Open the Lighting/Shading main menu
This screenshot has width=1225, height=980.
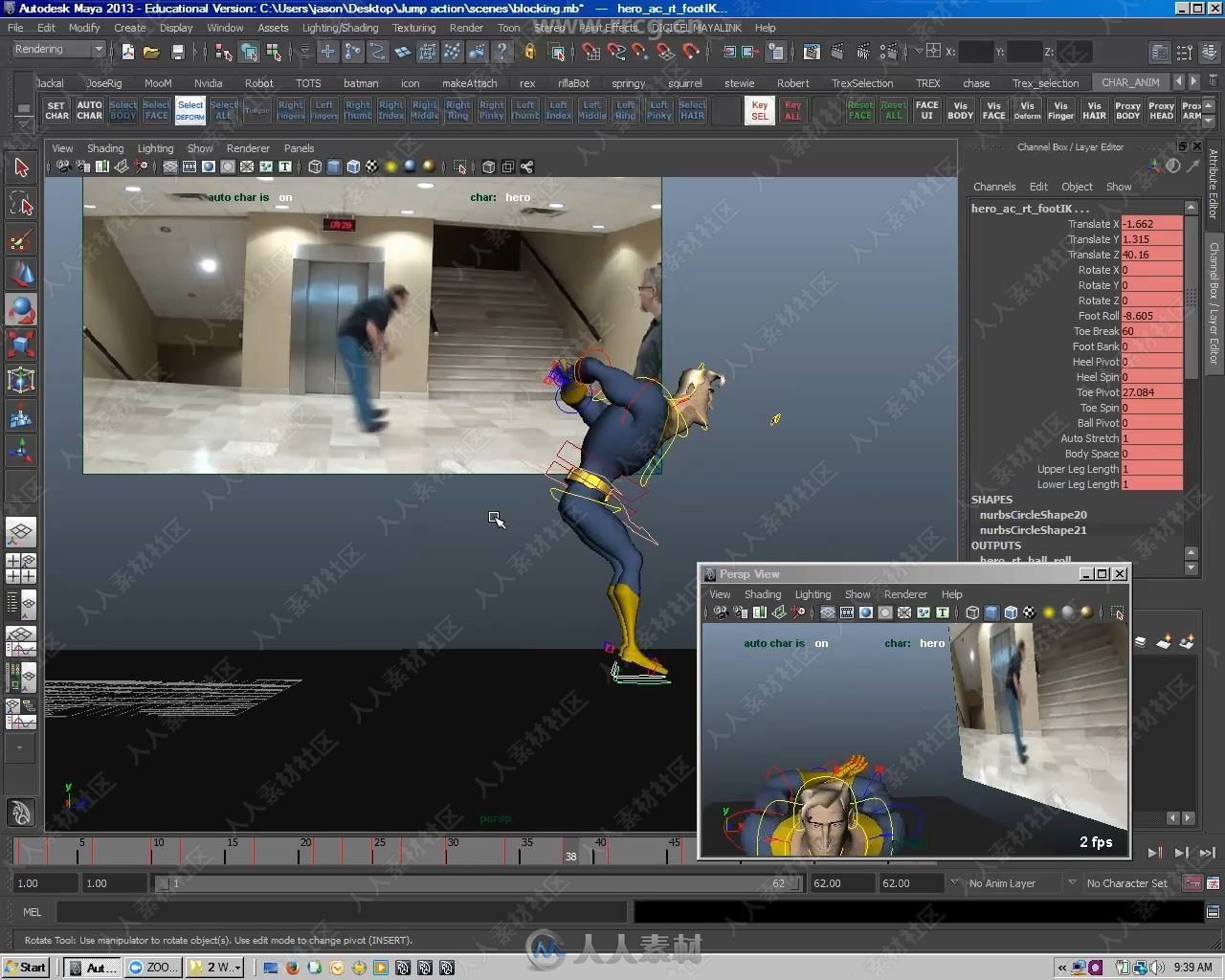pos(340,28)
